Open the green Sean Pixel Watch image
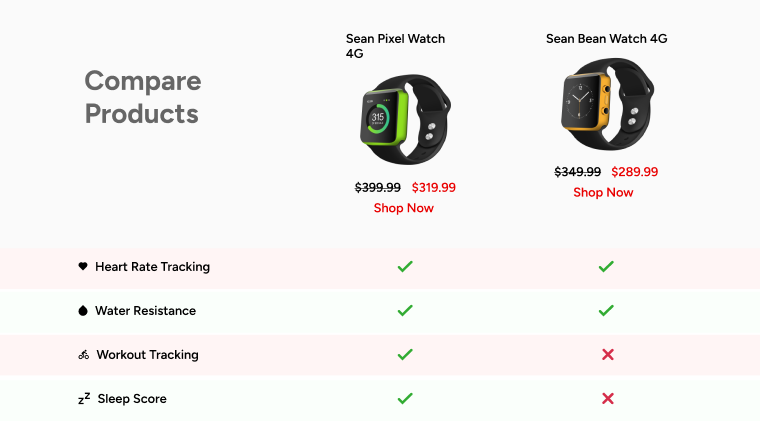 [x=404, y=120]
